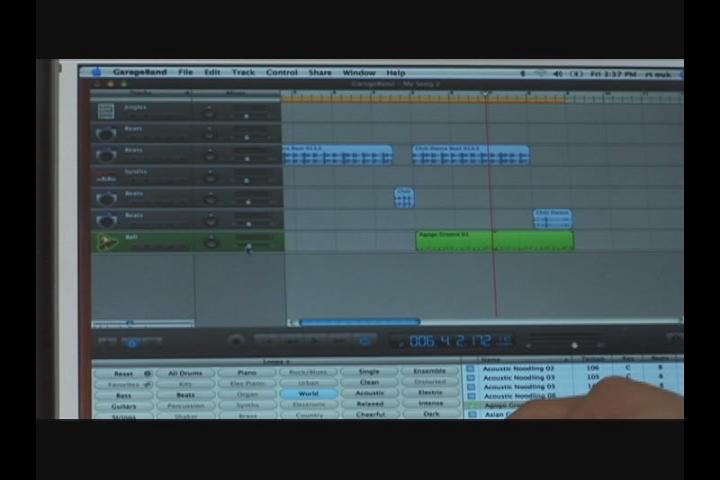Select the Urban keyword button
This screenshot has height=480, width=720.
pos(308,383)
